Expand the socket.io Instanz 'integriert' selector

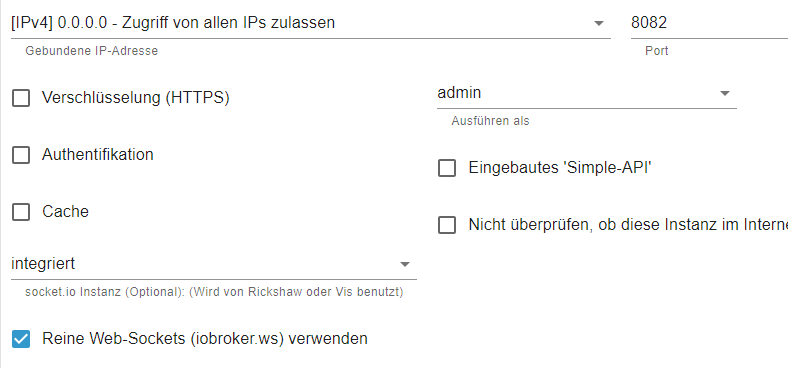214,264
